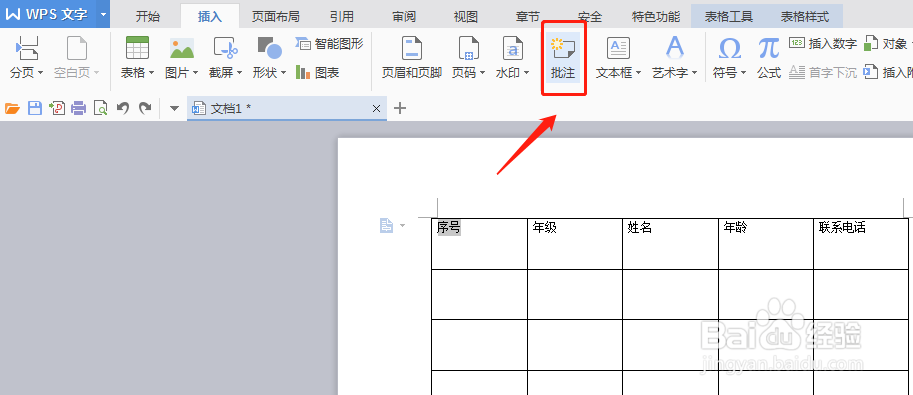Expand the 页码 dropdown arrow
This screenshot has height=395, width=913.
point(482,73)
